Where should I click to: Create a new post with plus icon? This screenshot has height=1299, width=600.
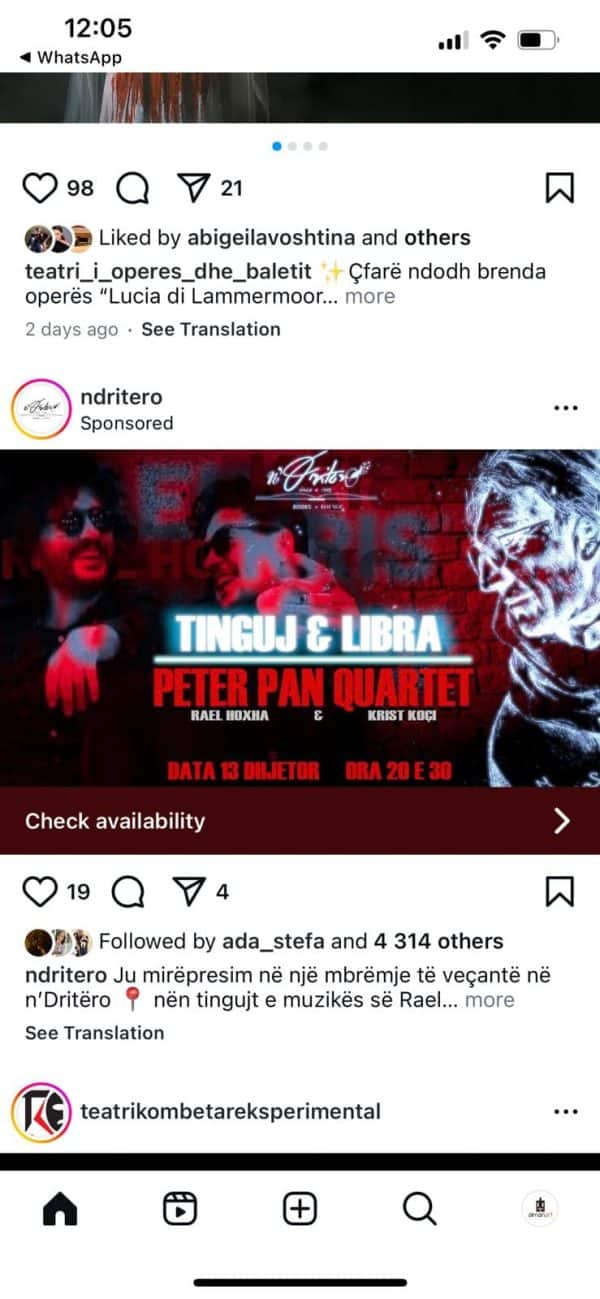(x=299, y=1209)
